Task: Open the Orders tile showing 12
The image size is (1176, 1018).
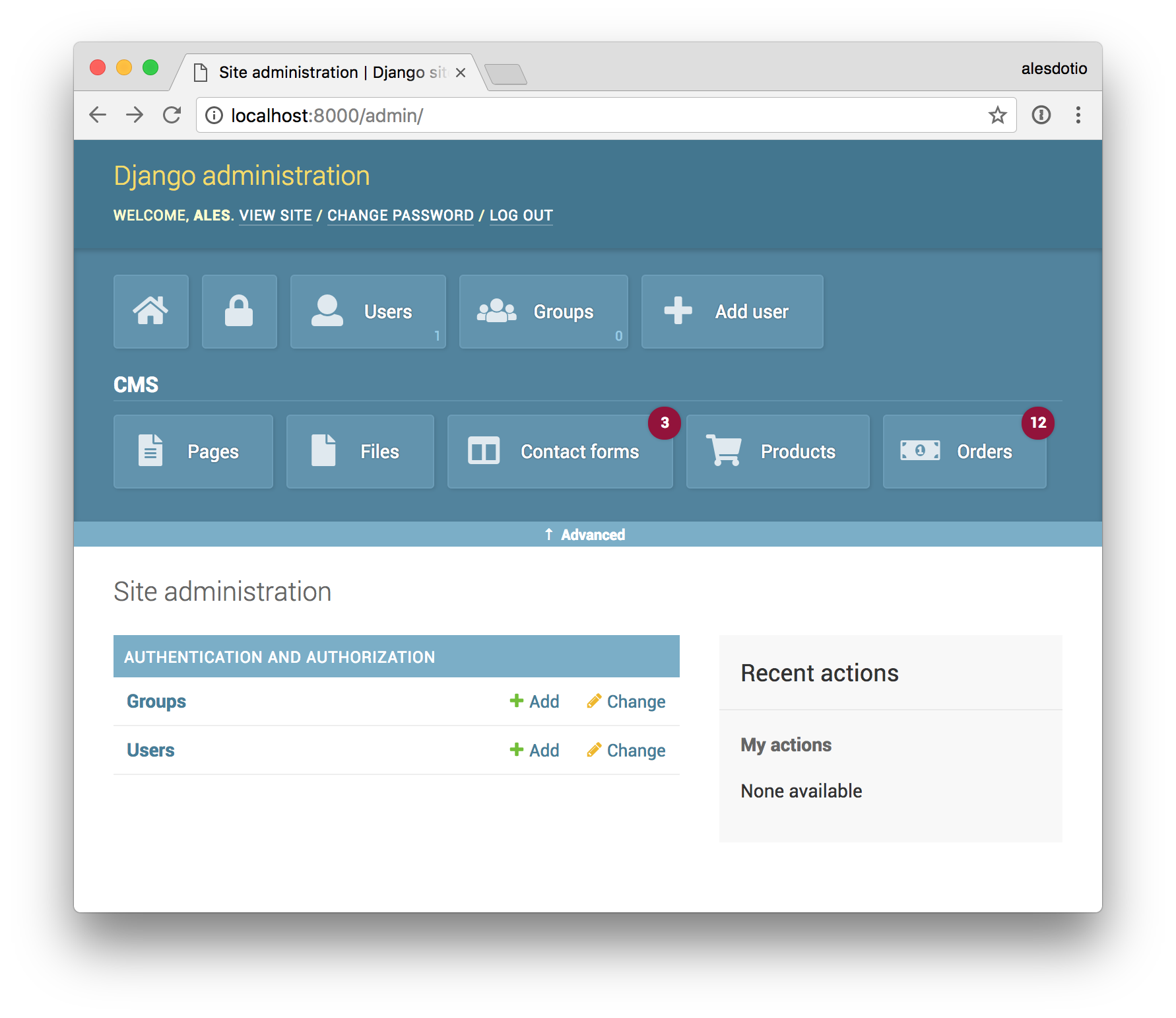Action: pos(964,452)
